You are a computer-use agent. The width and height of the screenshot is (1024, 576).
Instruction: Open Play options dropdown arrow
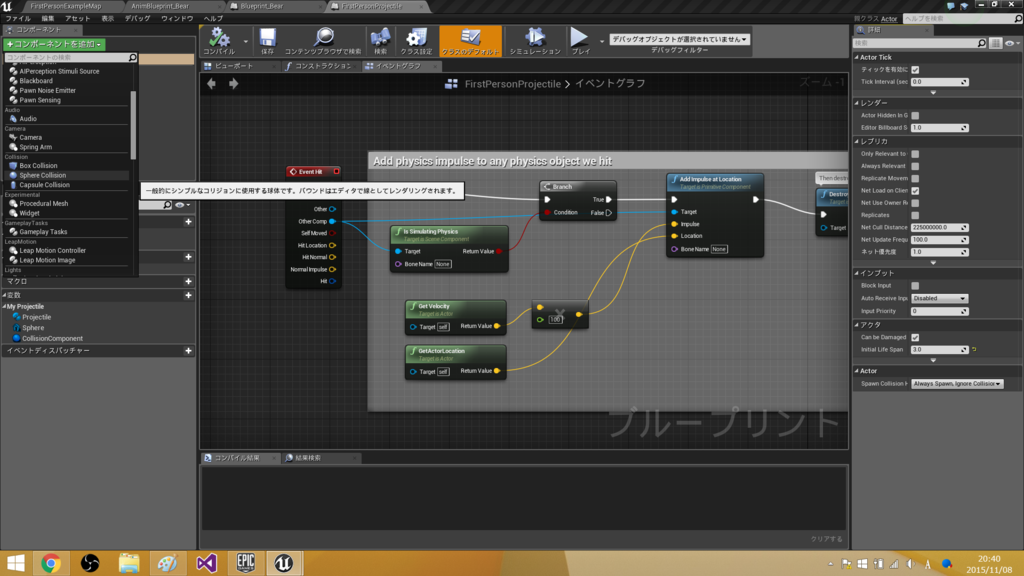point(602,41)
